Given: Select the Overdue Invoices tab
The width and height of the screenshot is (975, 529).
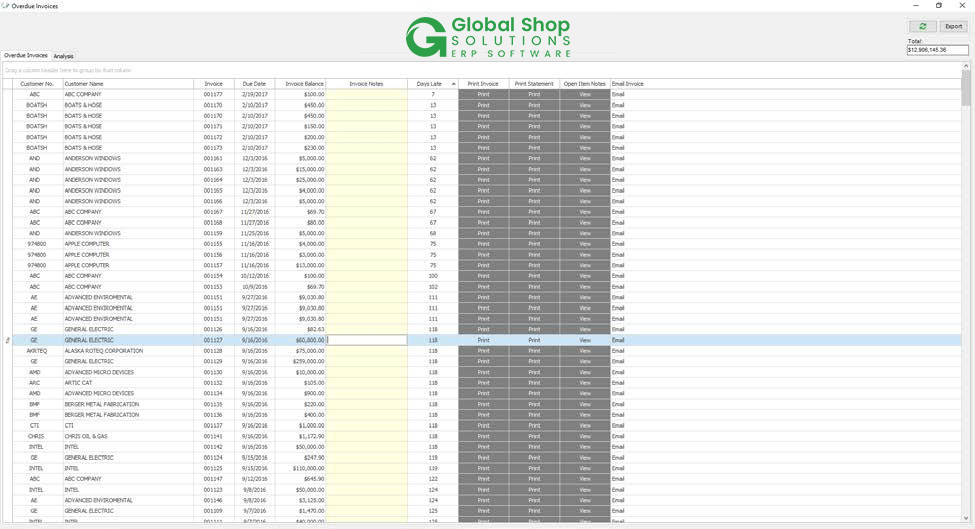Looking at the screenshot, I should 25,55.
